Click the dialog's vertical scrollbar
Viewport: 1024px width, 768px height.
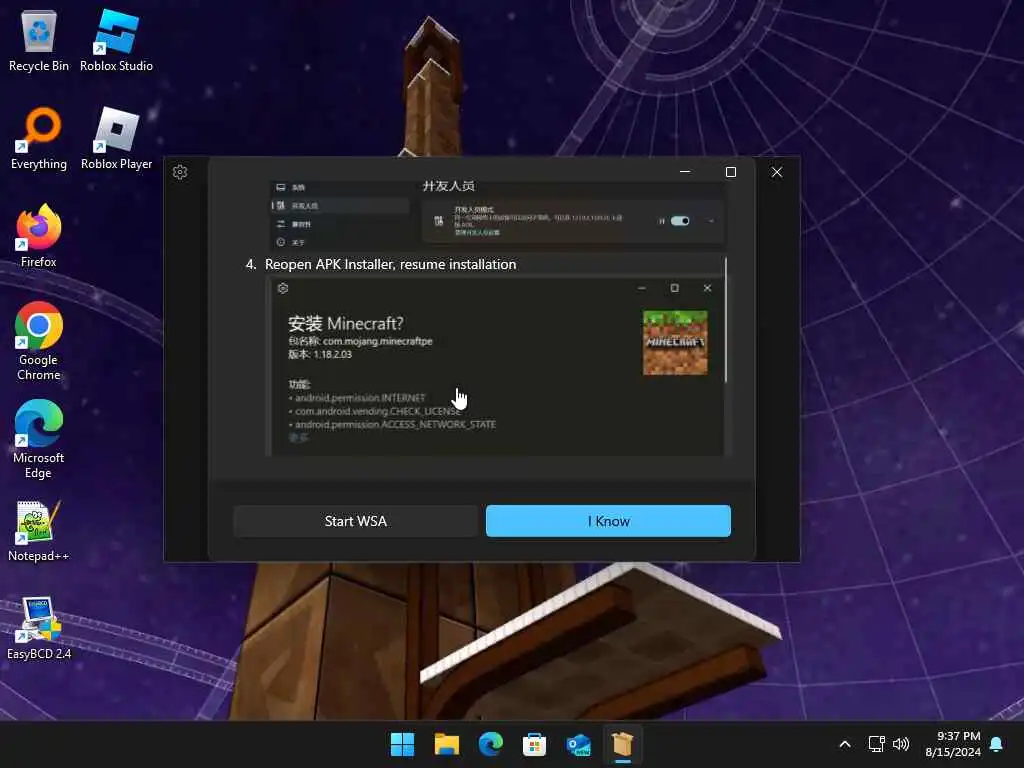click(x=726, y=320)
